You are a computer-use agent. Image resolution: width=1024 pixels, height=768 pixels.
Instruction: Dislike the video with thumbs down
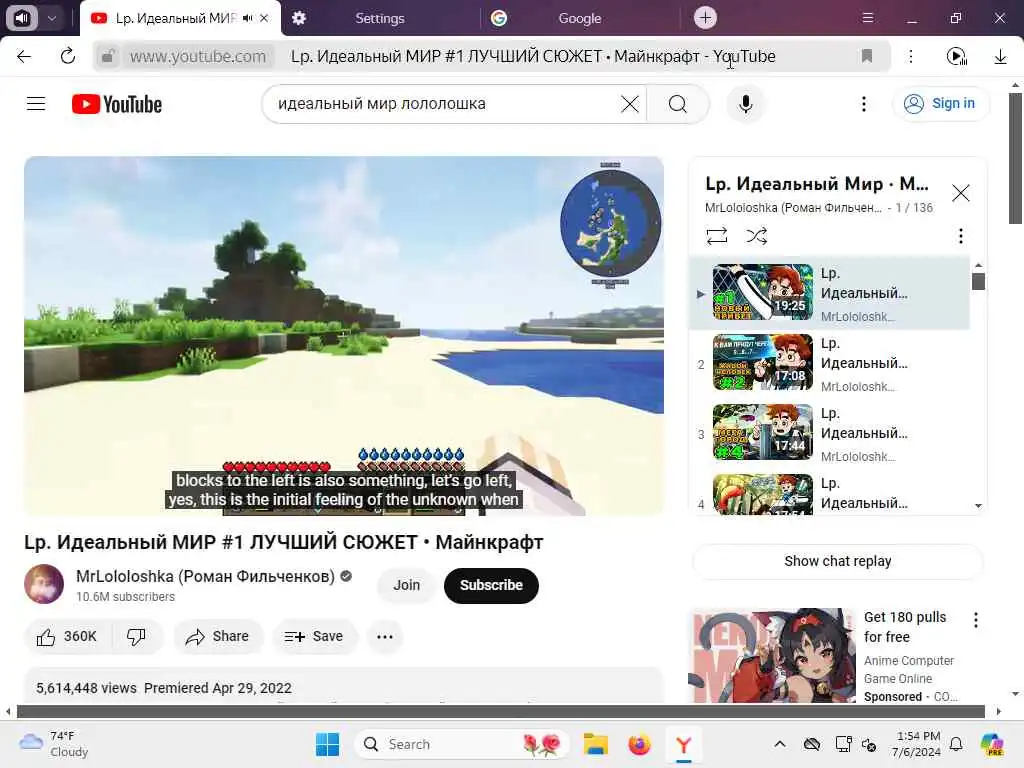[x=136, y=637]
